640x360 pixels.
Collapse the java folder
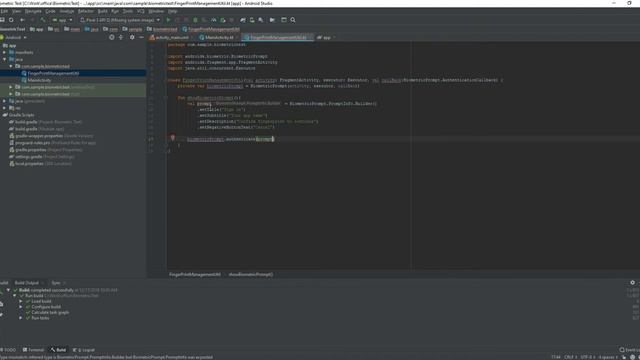coord(4,59)
